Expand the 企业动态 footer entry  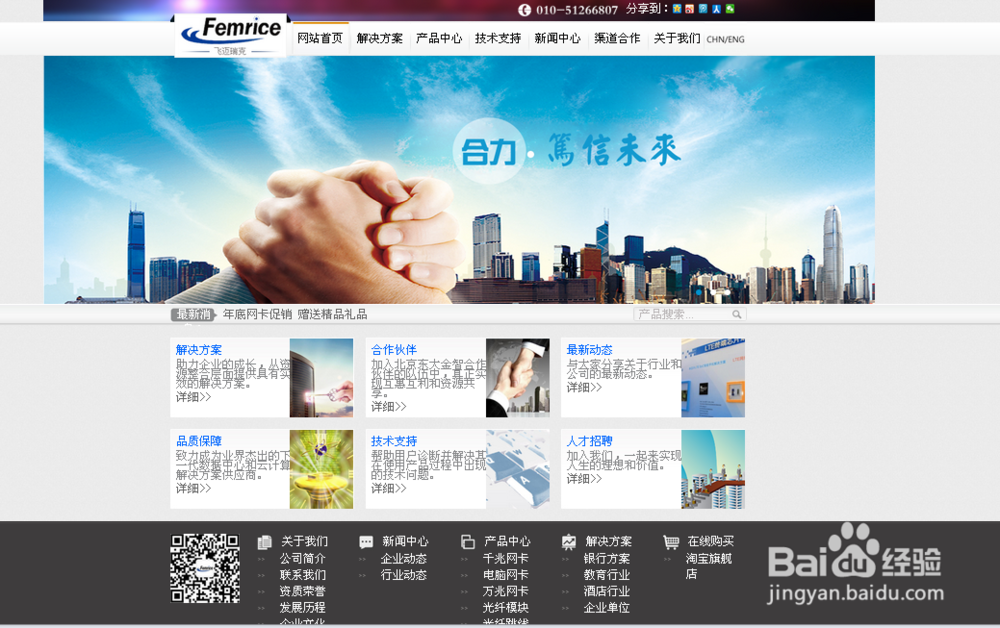tap(405, 558)
